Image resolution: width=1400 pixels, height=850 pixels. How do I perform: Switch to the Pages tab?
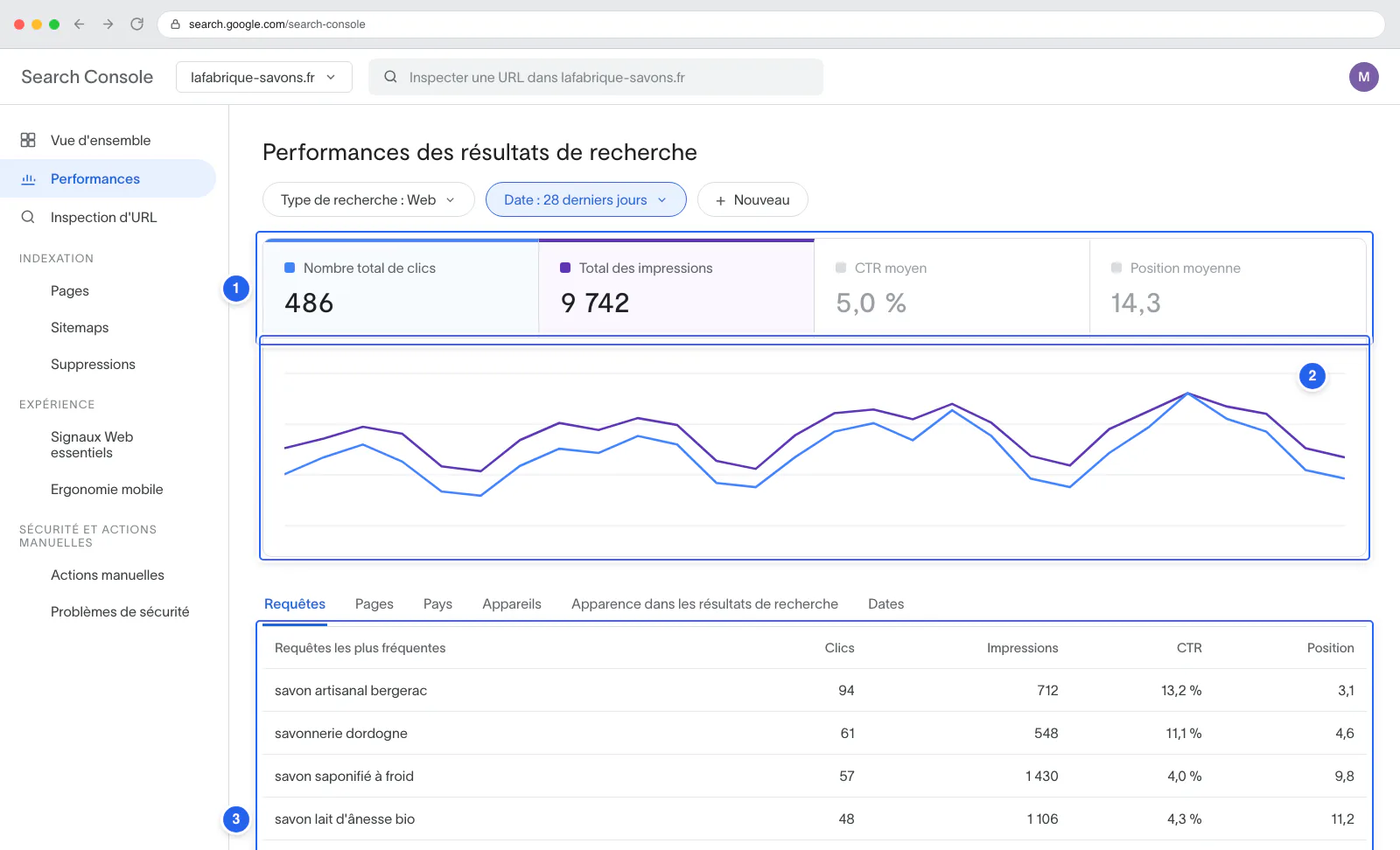pyautogui.click(x=374, y=604)
